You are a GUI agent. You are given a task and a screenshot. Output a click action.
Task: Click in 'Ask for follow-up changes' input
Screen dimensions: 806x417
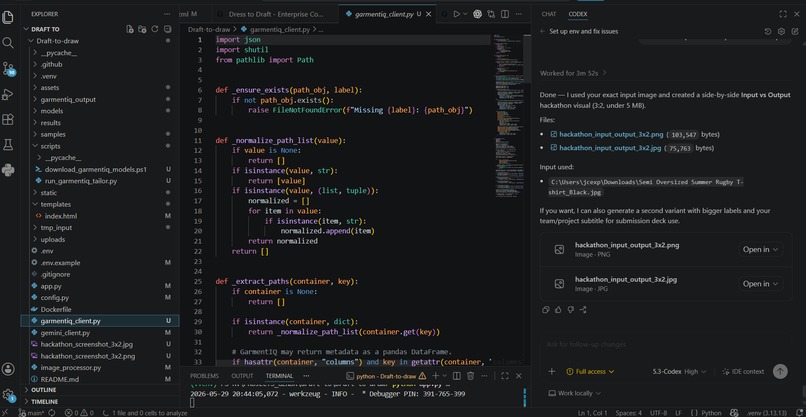(666, 345)
